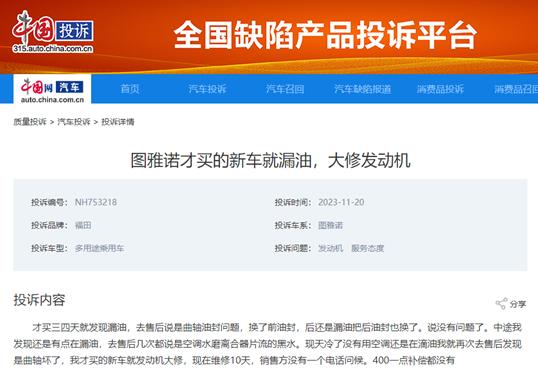Viewport: 538px width, 370px height.
Task: Click complaint line starting 才买三四天就发现漏油
Action: 277,327
